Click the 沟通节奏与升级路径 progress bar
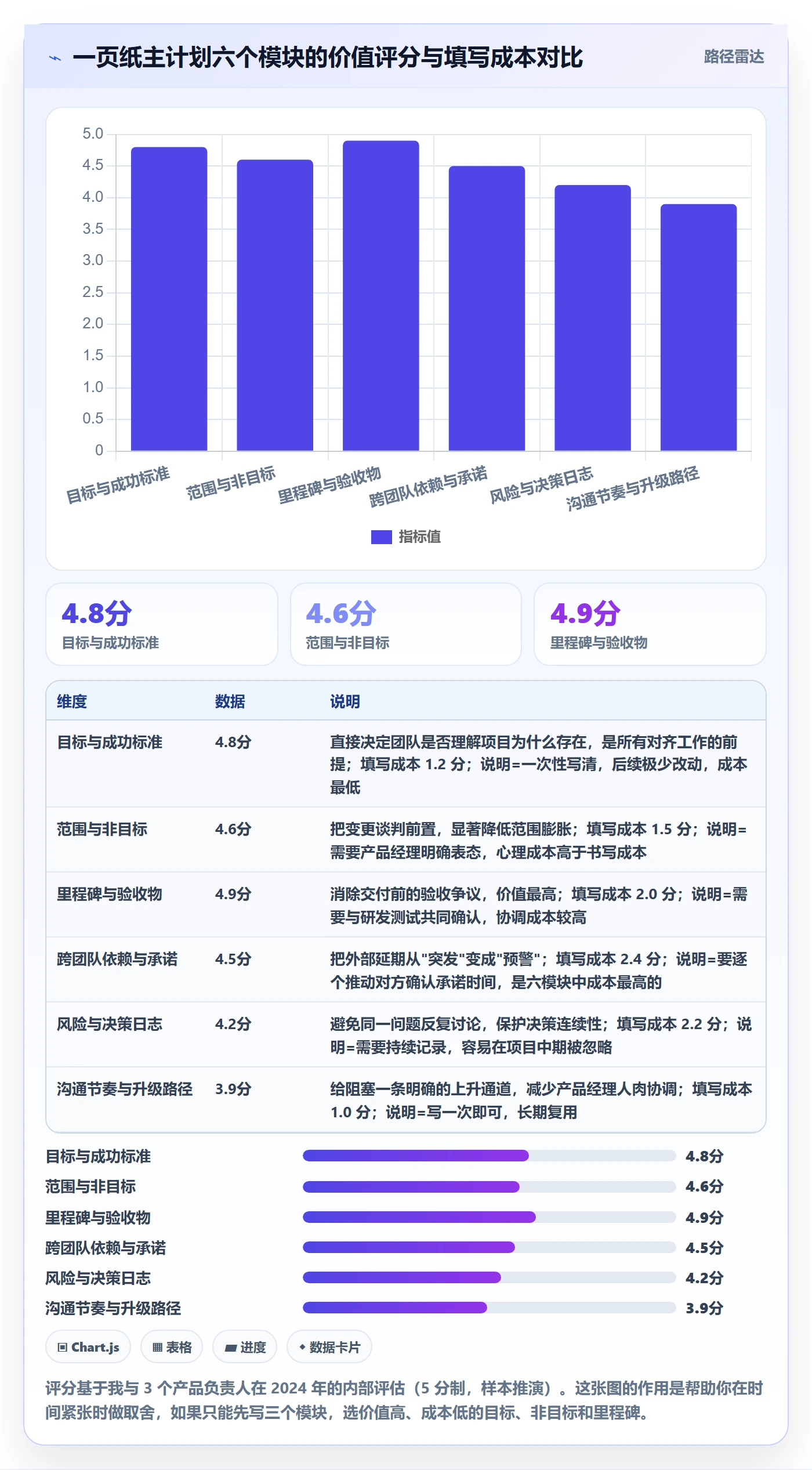Screen dimensions: 812x1470 point(489,1307)
